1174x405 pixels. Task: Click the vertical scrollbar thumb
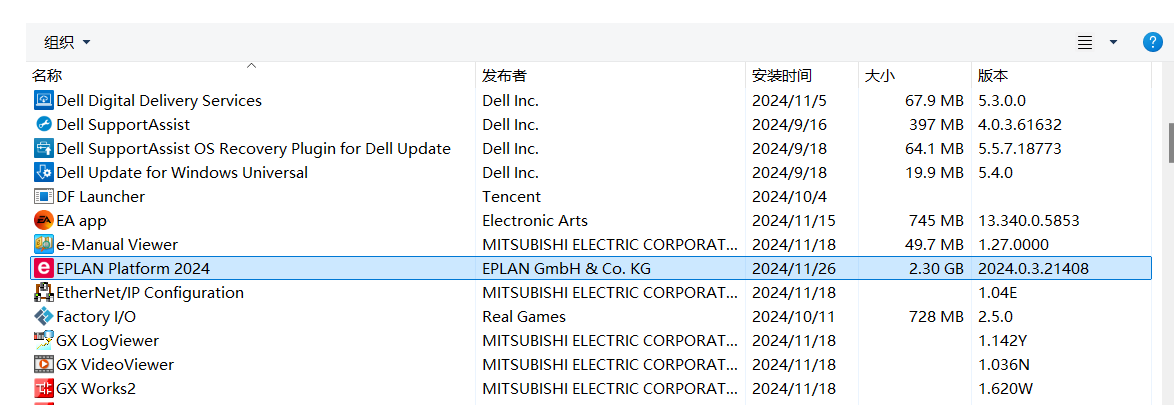coord(1170,142)
